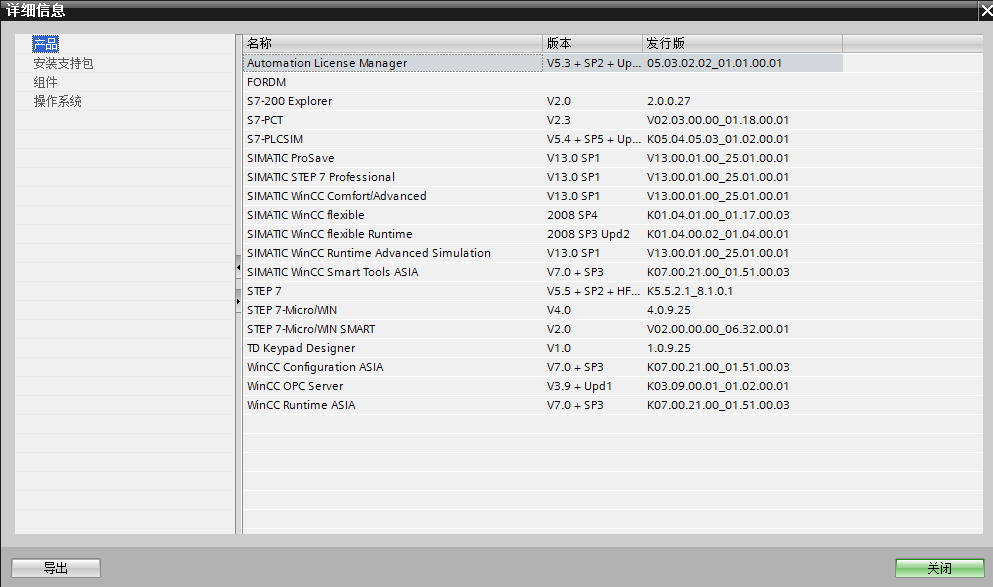Click version V2.0 of S7-200 Explorer
993x587 pixels.
[559, 101]
